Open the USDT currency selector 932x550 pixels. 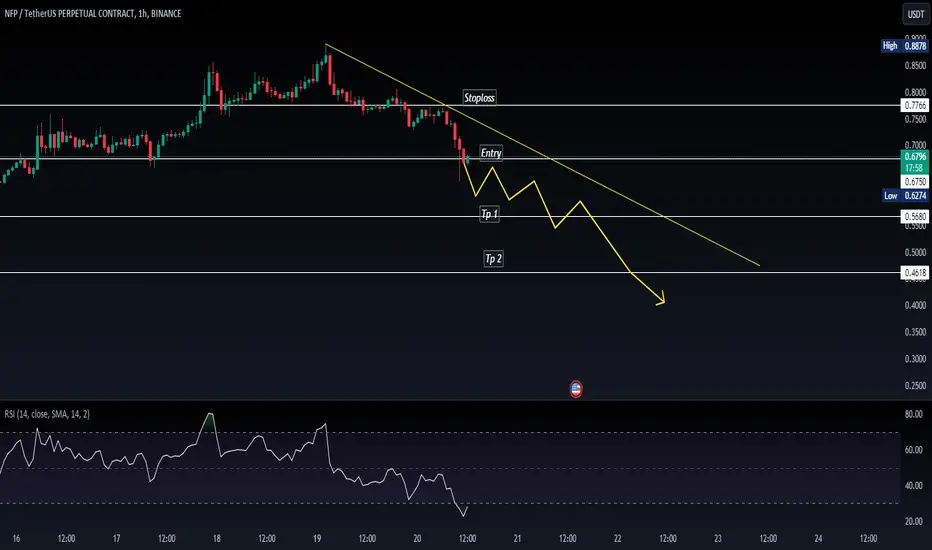pos(915,14)
